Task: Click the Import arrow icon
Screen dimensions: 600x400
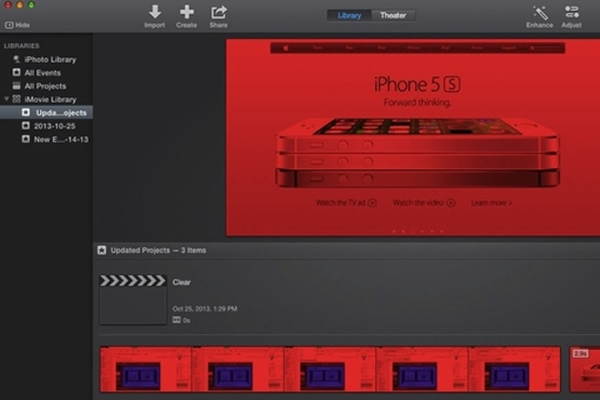Action: (155, 13)
